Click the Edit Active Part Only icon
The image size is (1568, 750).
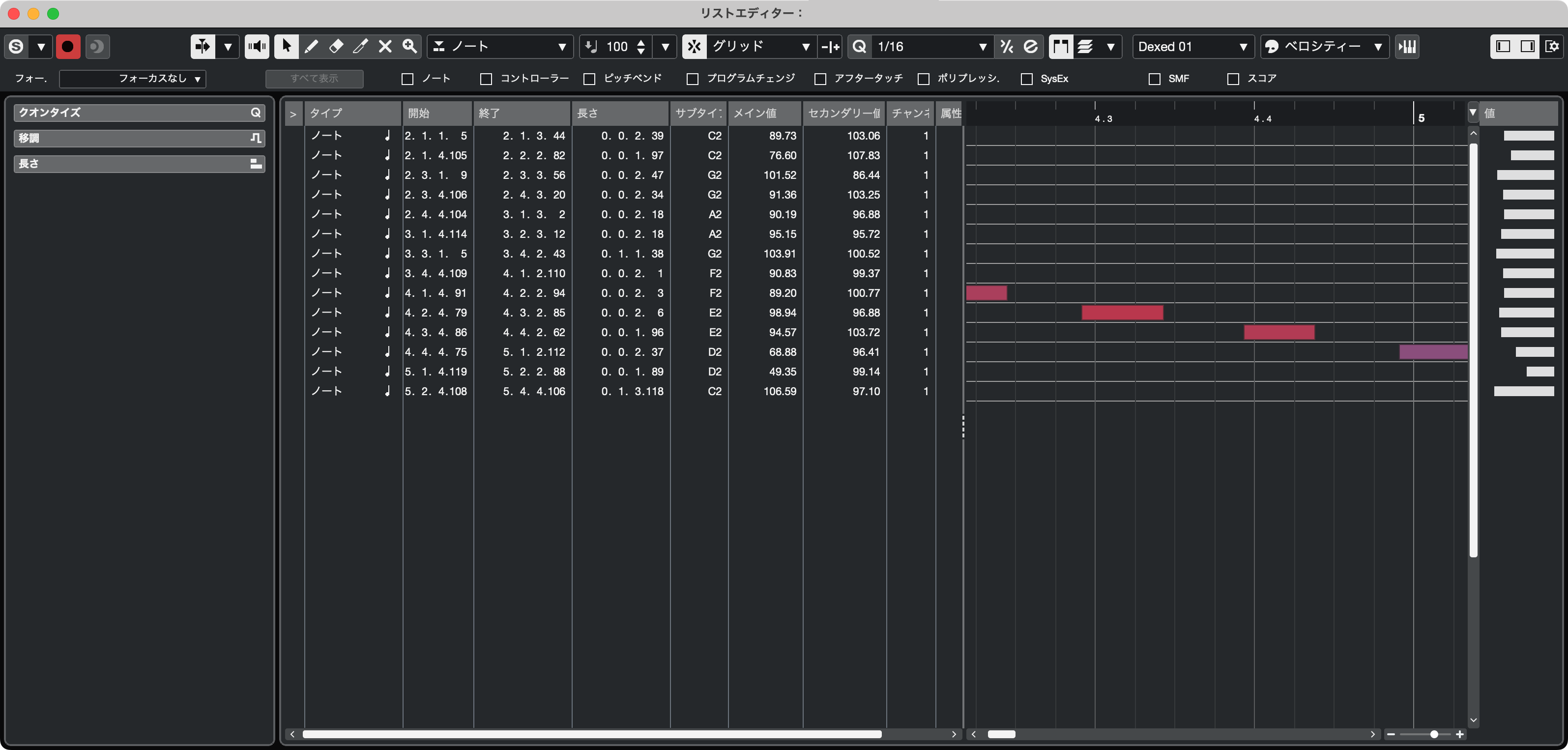1085,46
